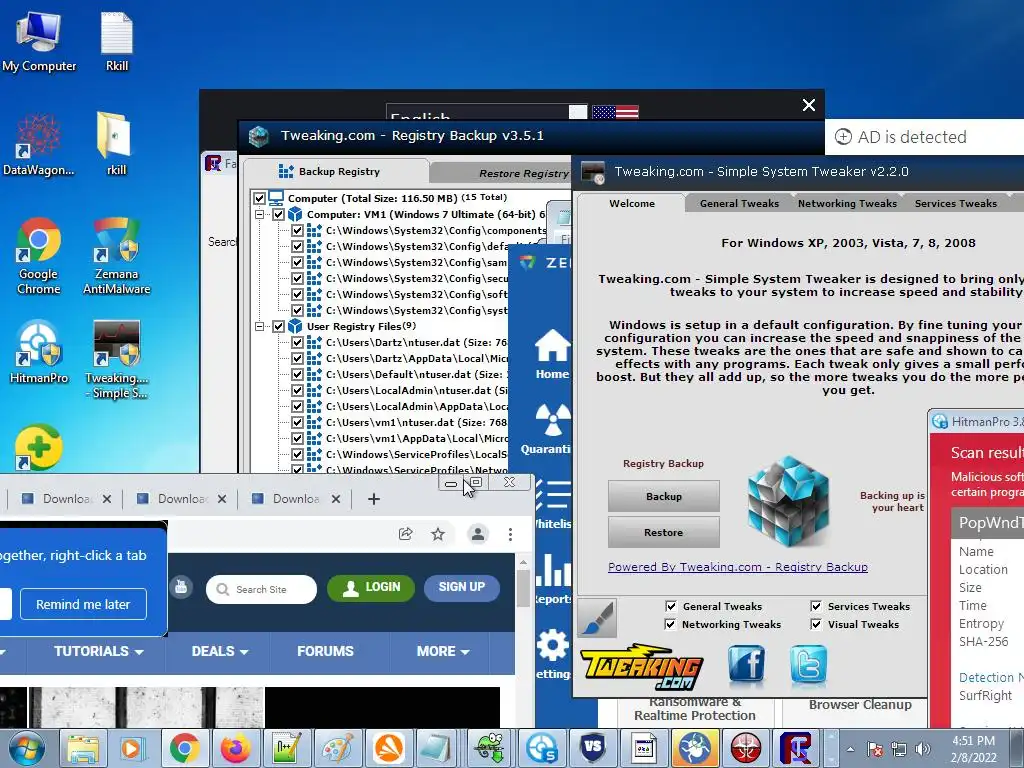Open My Computer desktop icon
This screenshot has width=1024, height=768.
[x=39, y=40]
